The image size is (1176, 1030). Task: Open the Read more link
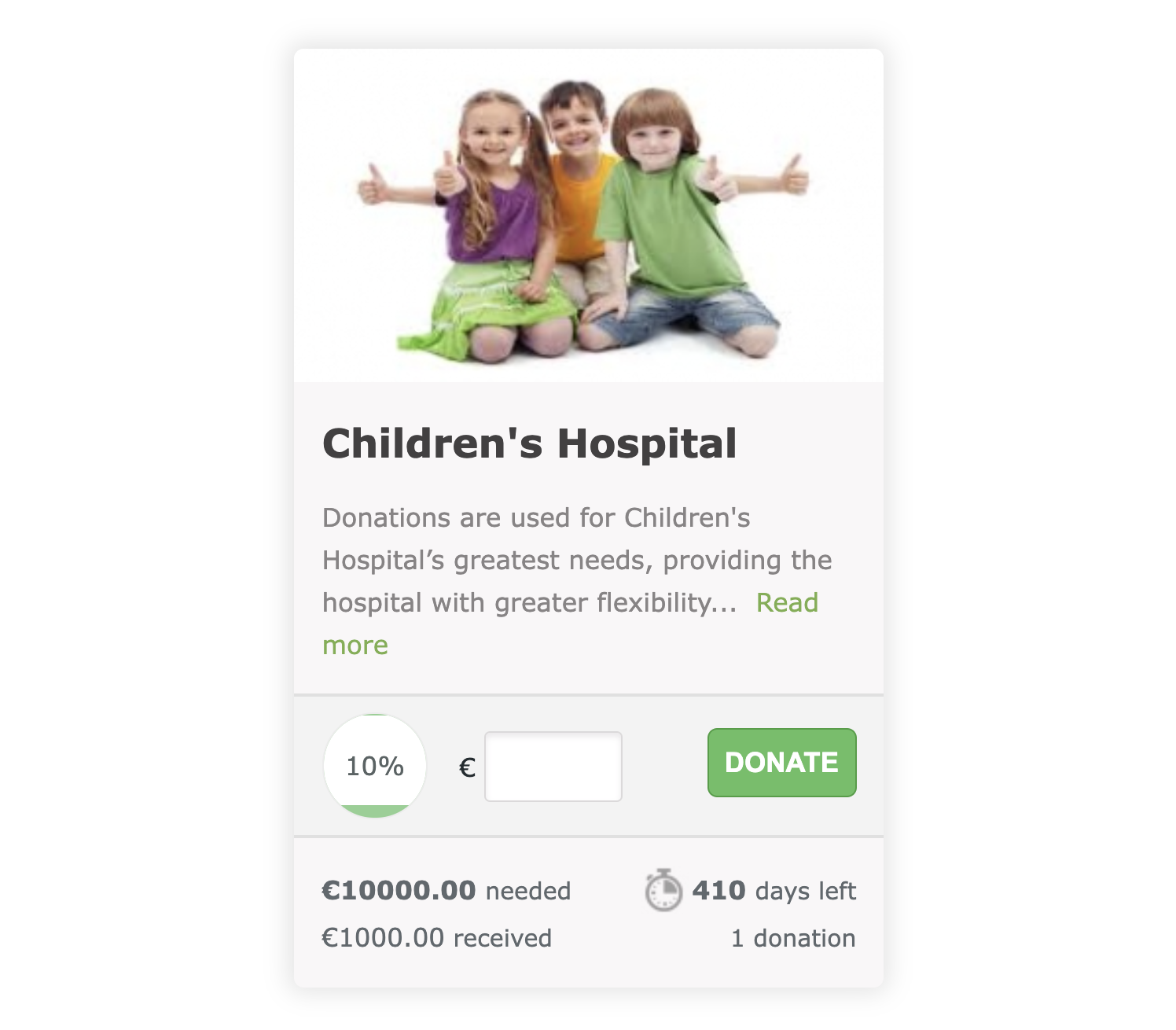(x=571, y=624)
